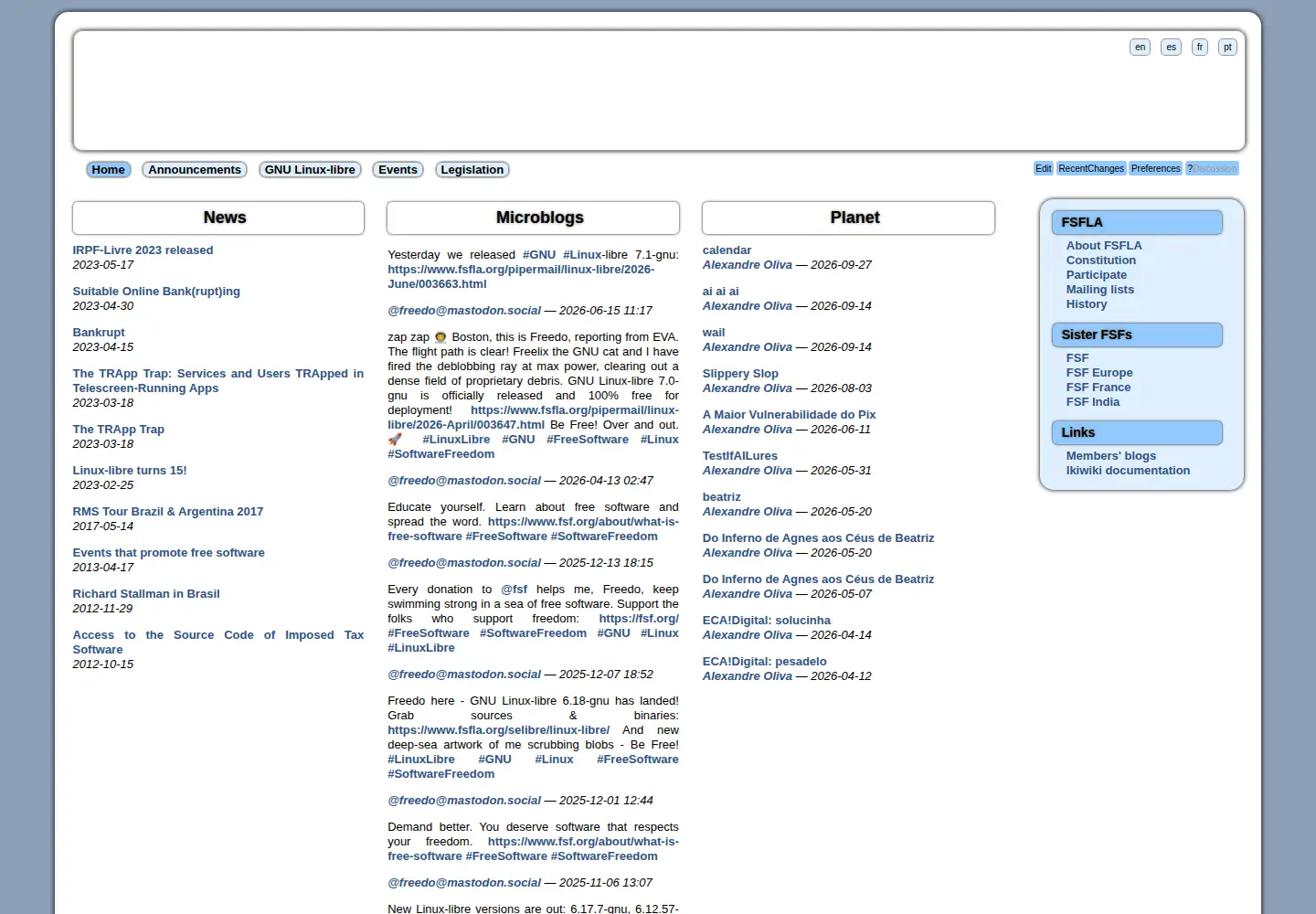1316x914 pixels.
Task: Click the @fsf mention link
Action: point(515,589)
